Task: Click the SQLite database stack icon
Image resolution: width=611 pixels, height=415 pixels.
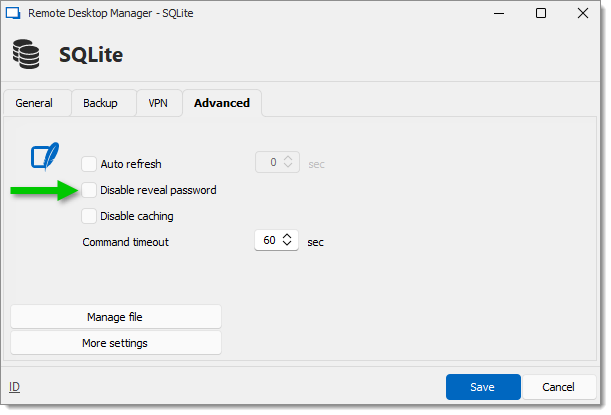Action: pyautogui.click(x=26, y=54)
